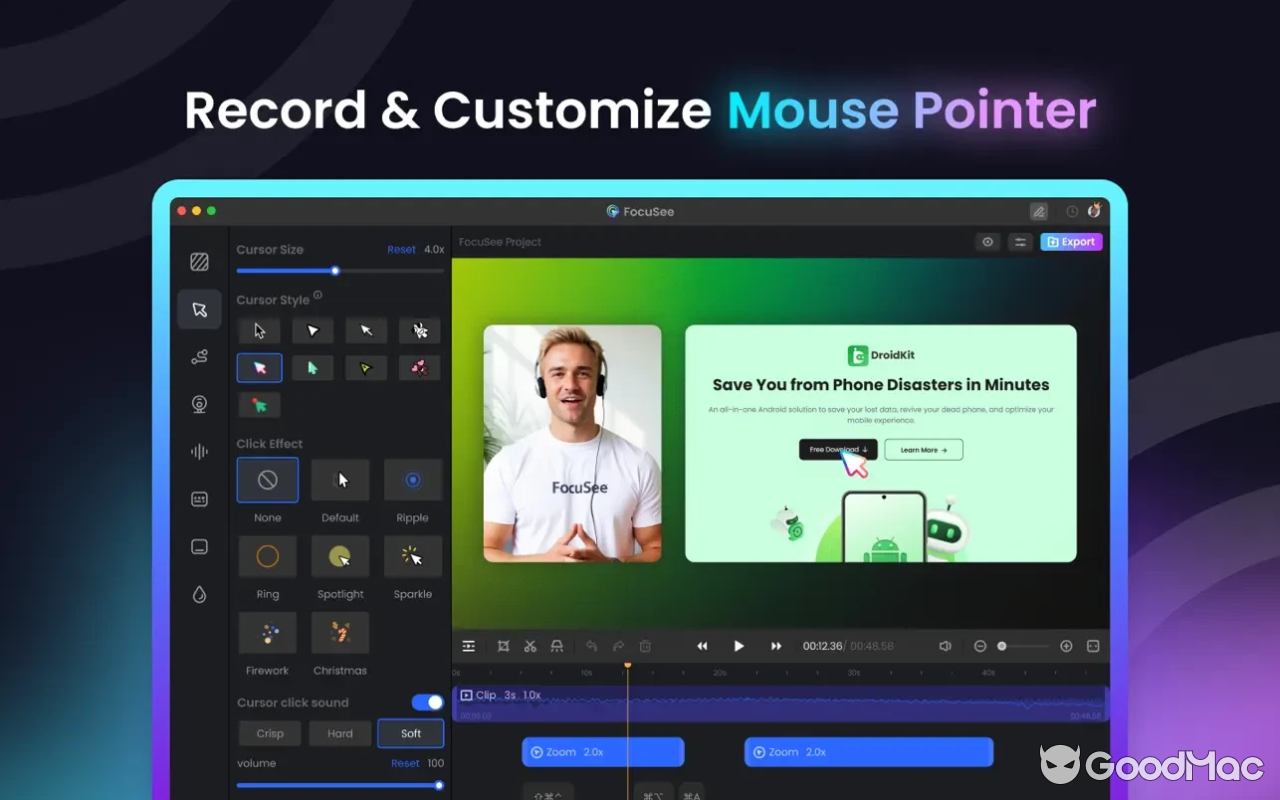Screen dimensions: 1280x800
Task: Zoom in on the timeline
Action: click(1066, 645)
